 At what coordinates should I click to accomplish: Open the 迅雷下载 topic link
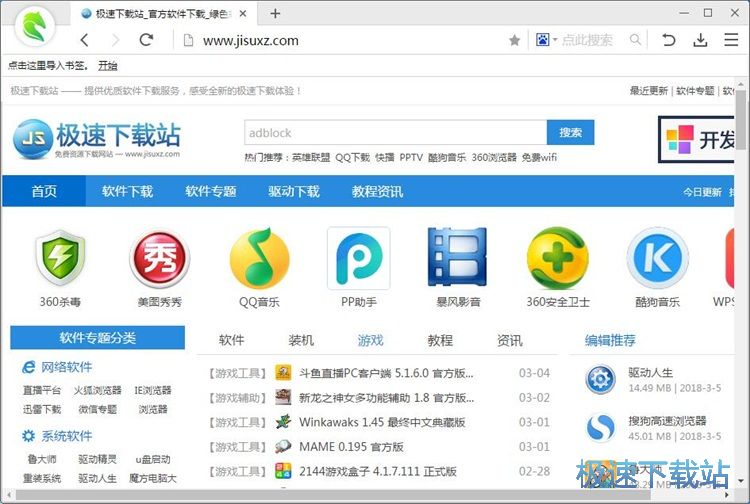coord(42,409)
